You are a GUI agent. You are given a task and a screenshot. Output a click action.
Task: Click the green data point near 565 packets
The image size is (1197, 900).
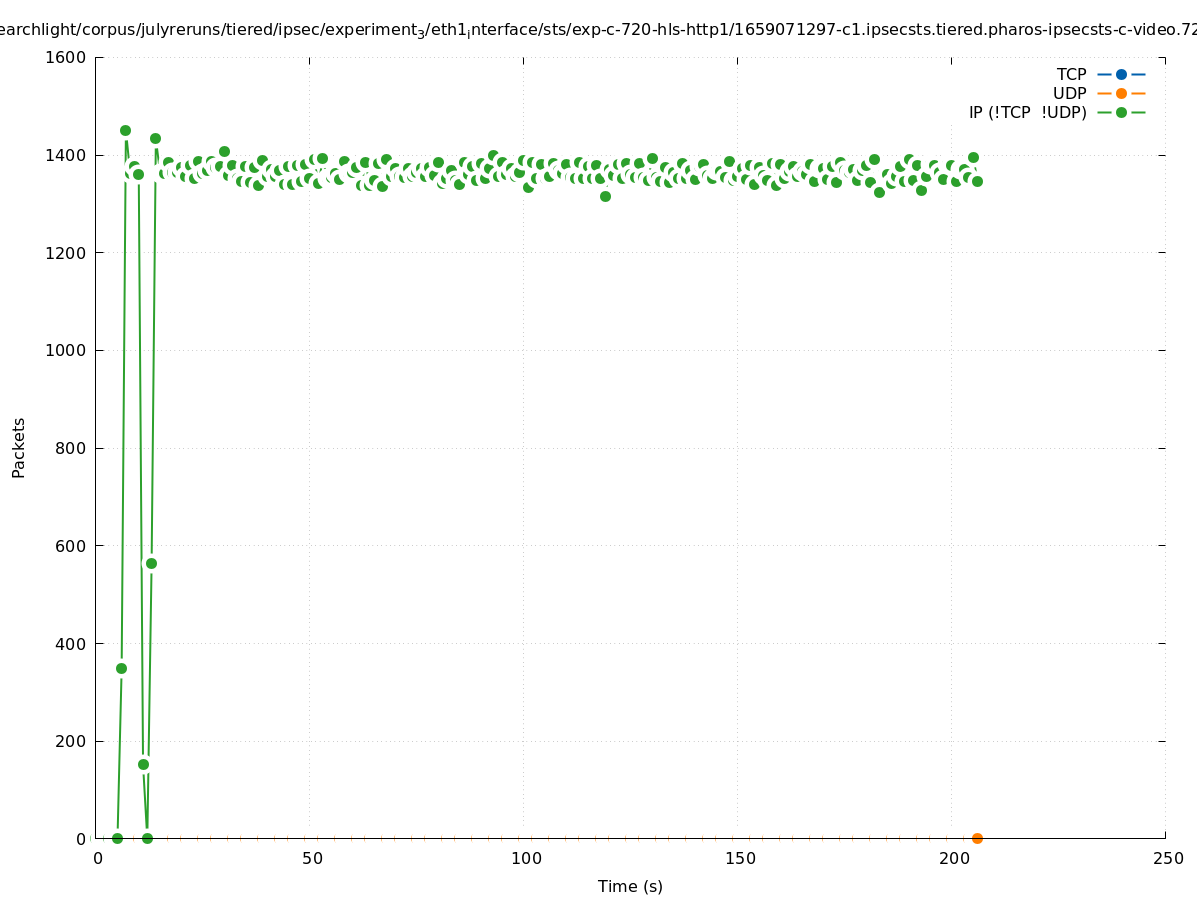click(x=151, y=563)
